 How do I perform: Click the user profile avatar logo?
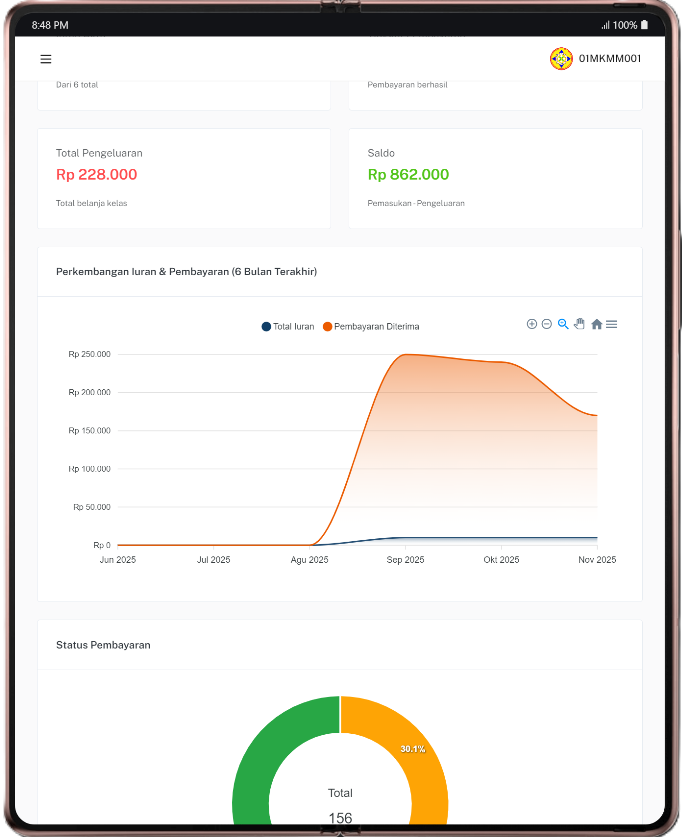click(561, 59)
